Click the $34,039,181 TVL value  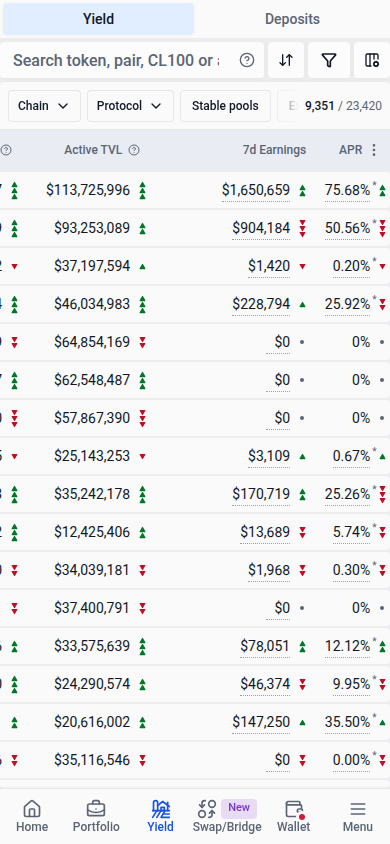tap(92, 570)
